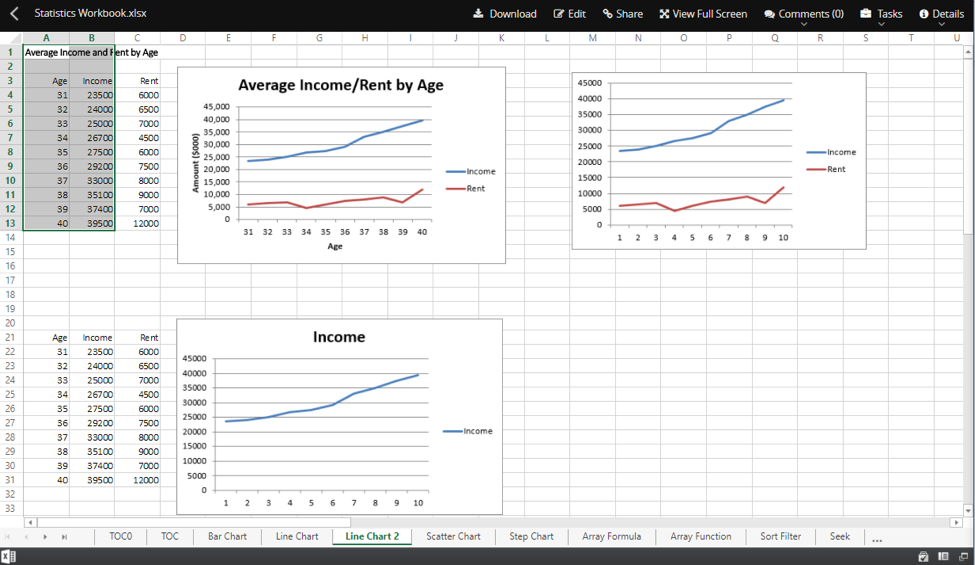Click the 'Age' header cell in row 21
The height and width of the screenshot is (565, 975).
pyautogui.click(x=46, y=337)
